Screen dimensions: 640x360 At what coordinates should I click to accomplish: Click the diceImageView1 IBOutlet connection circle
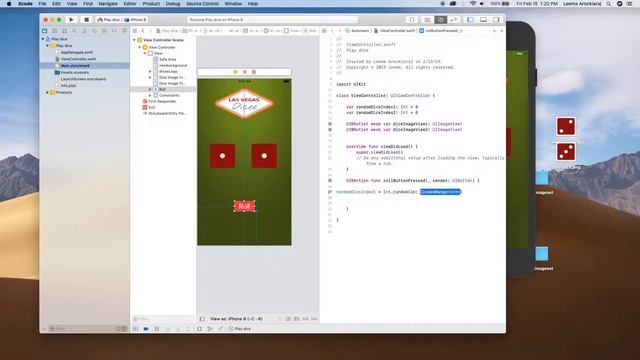(x=330, y=124)
